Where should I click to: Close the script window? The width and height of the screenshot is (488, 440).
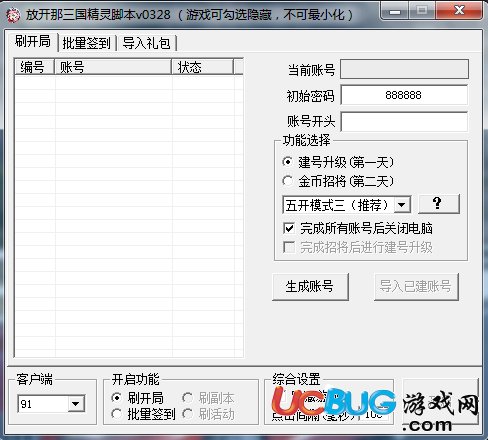pos(459,11)
